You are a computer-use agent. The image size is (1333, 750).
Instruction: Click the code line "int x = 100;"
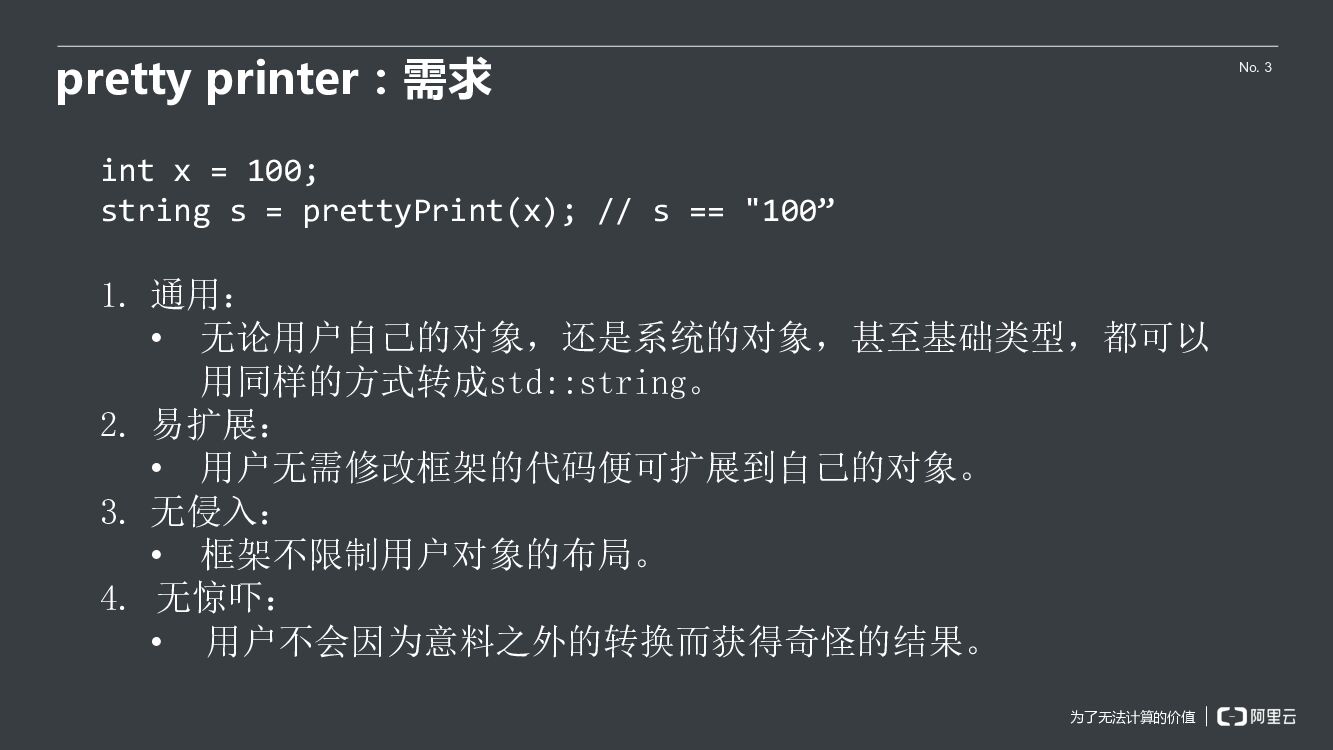(x=209, y=170)
